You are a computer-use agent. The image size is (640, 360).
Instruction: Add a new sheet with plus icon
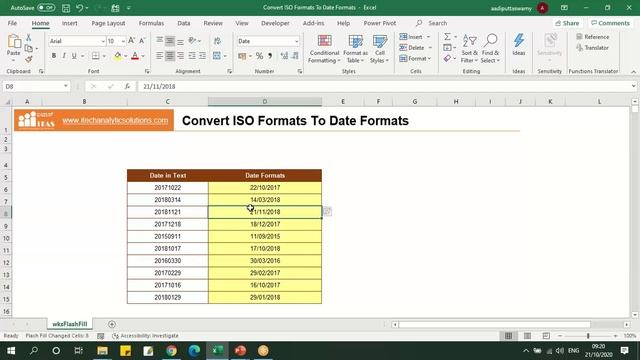click(112, 324)
